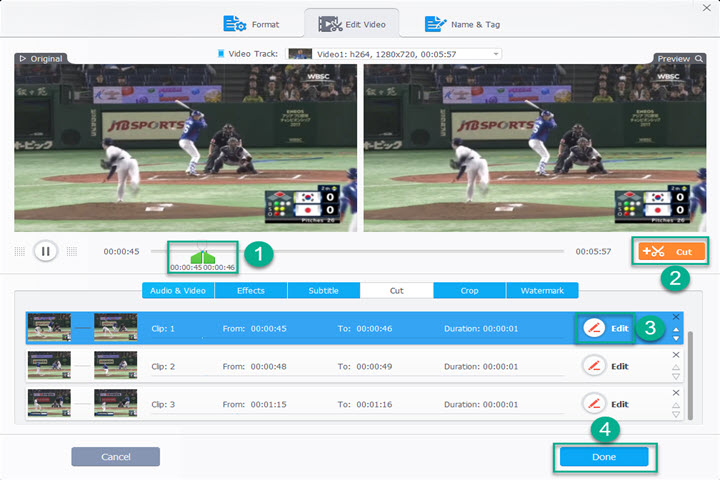The image size is (720, 480).
Task: Close the editor window with the X
Action: (x=707, y=8)
